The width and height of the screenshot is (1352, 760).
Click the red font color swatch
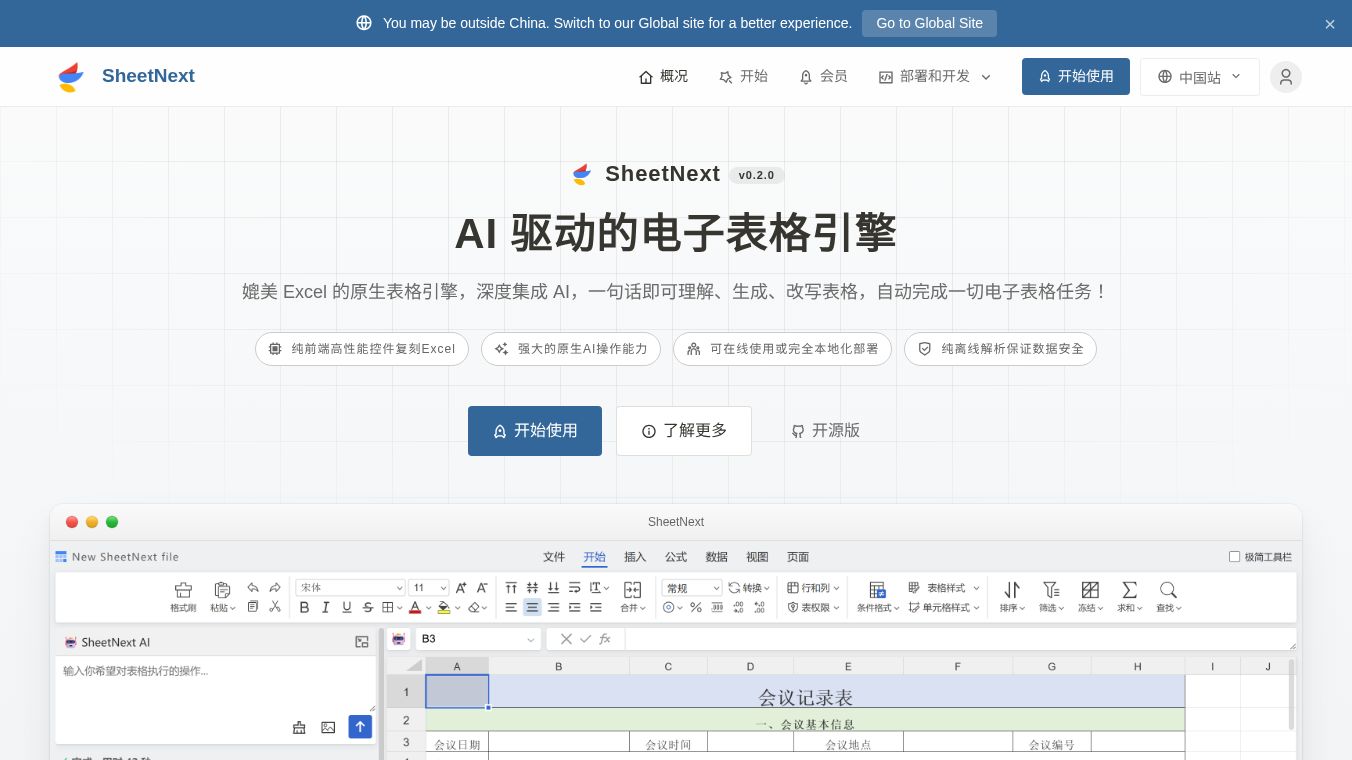point(414,607)
